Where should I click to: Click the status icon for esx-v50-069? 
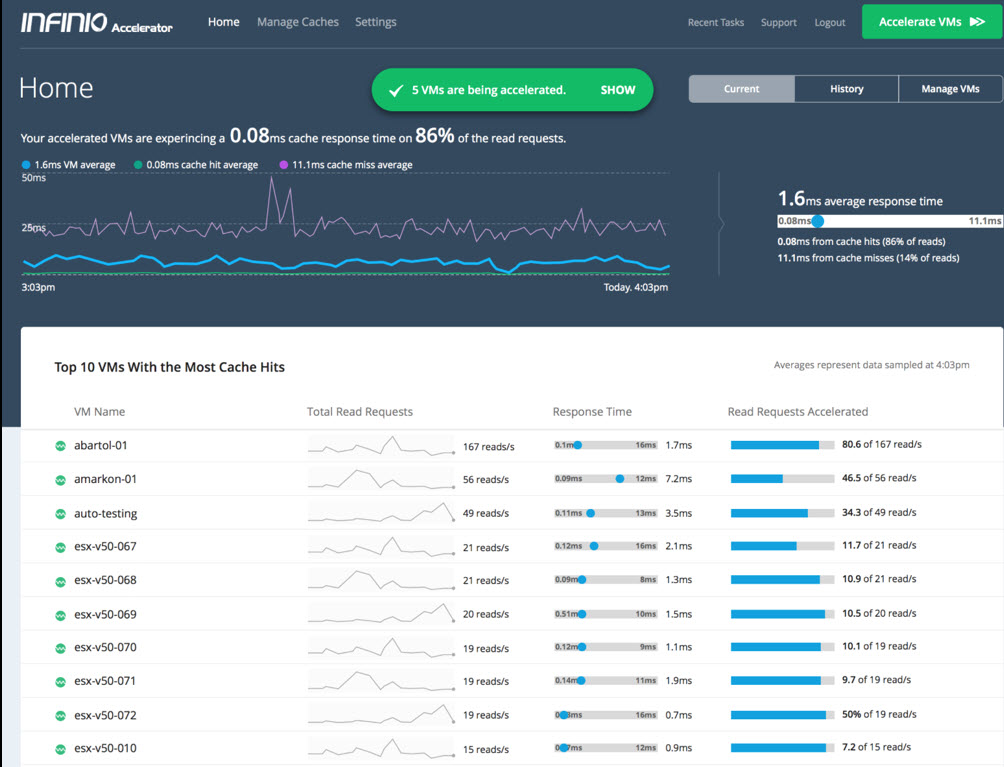pyautogui.click(x=60, y=615)
